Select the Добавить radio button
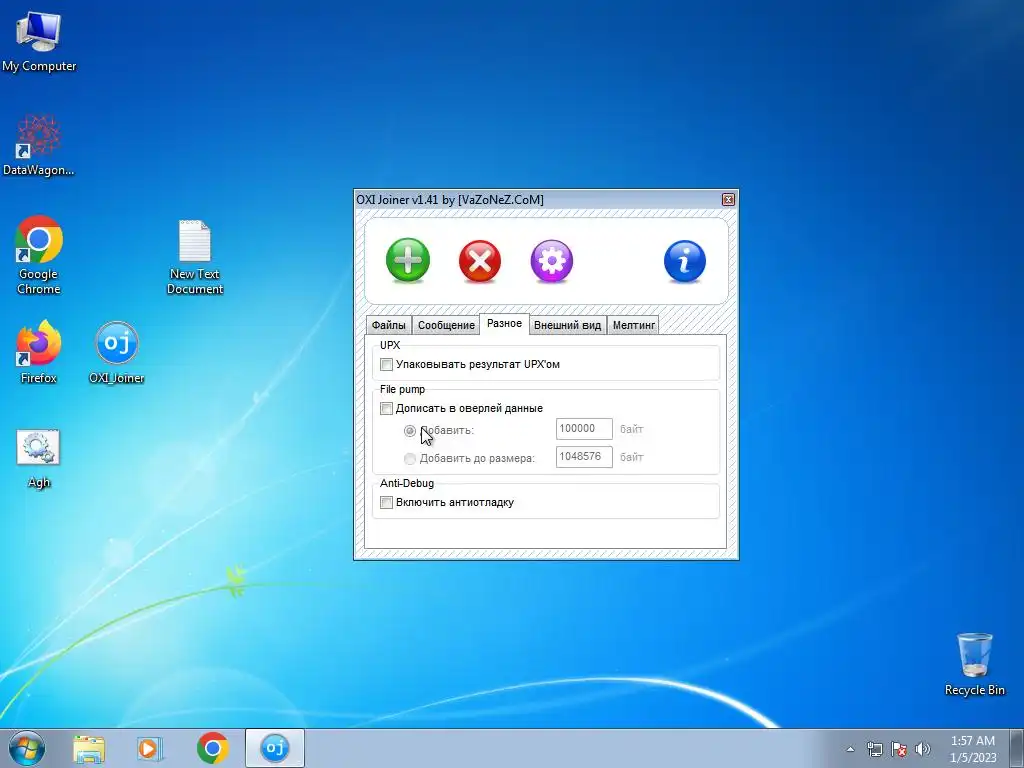1024x768 pixels. point(409,431)
